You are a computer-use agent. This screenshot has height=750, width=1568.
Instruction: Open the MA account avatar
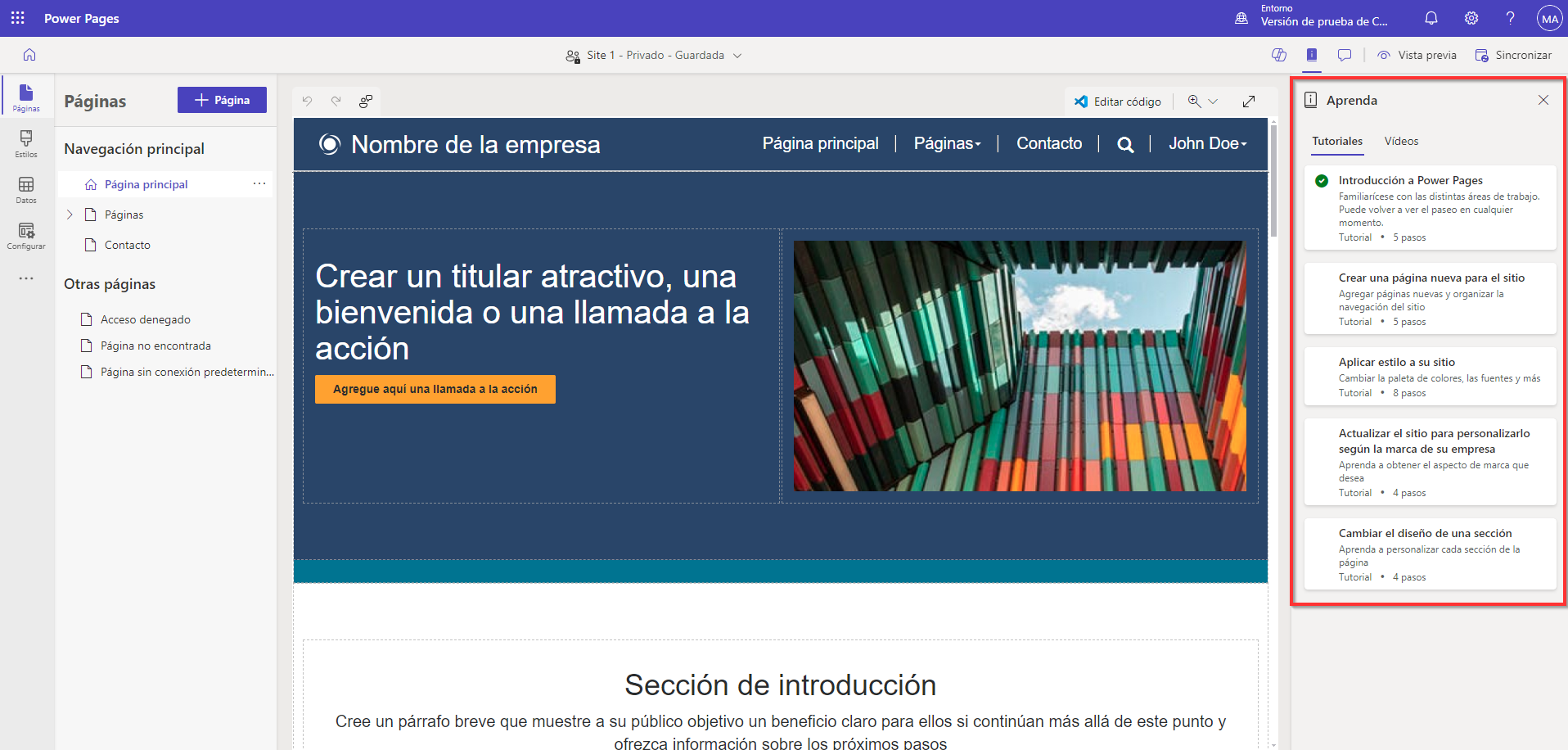[1550, 18]
